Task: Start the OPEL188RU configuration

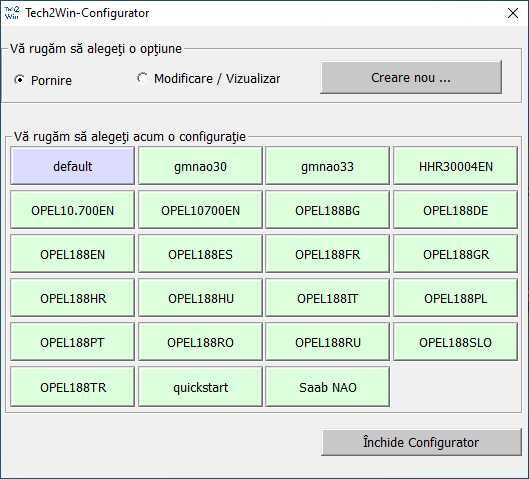Action: point(328,342)
